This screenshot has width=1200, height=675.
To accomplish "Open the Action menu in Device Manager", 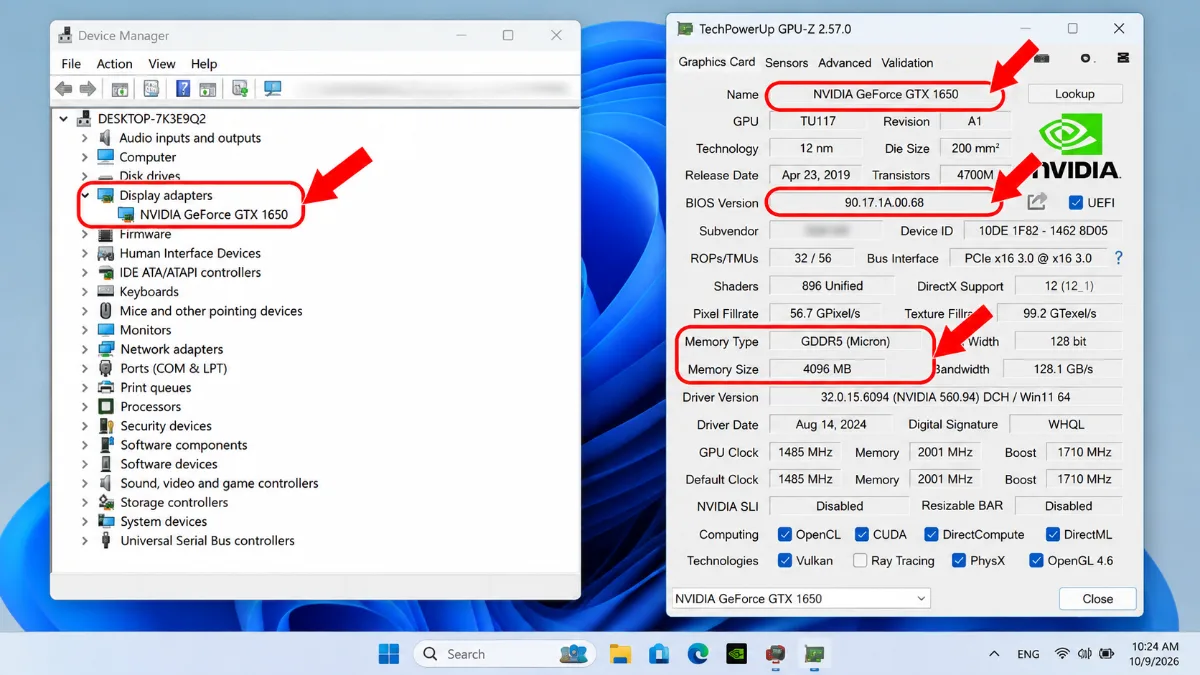I will tap(115, 63).
